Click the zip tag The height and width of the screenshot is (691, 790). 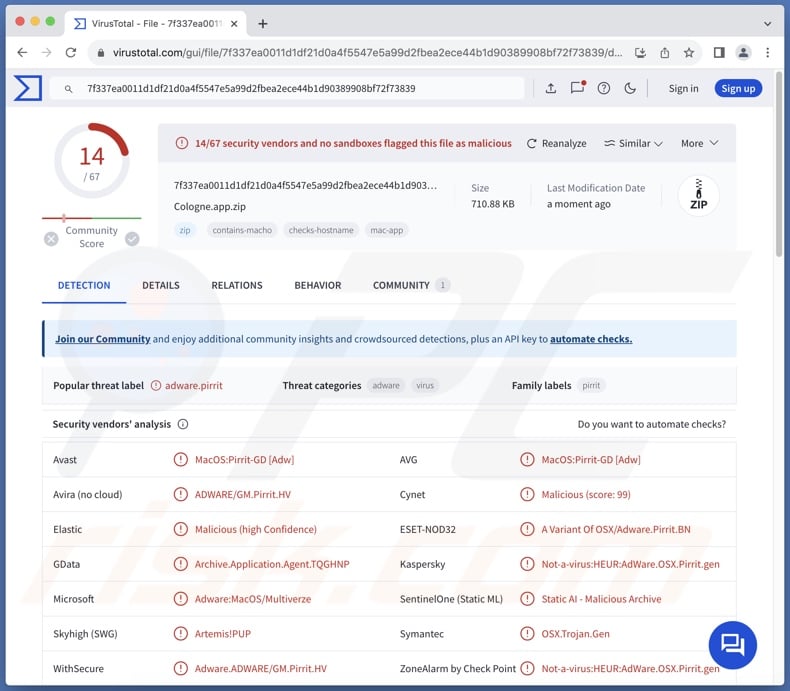point(185,230)
